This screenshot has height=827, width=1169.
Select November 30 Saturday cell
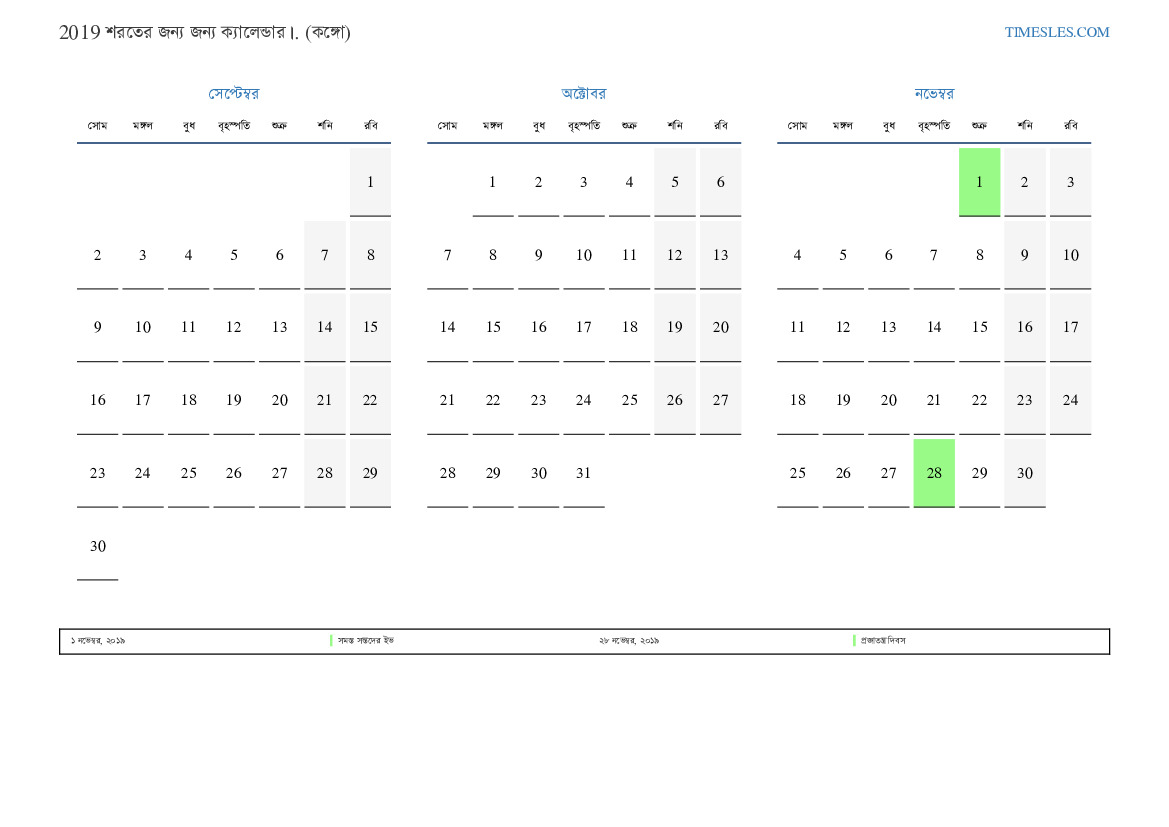coord(1024,473)
